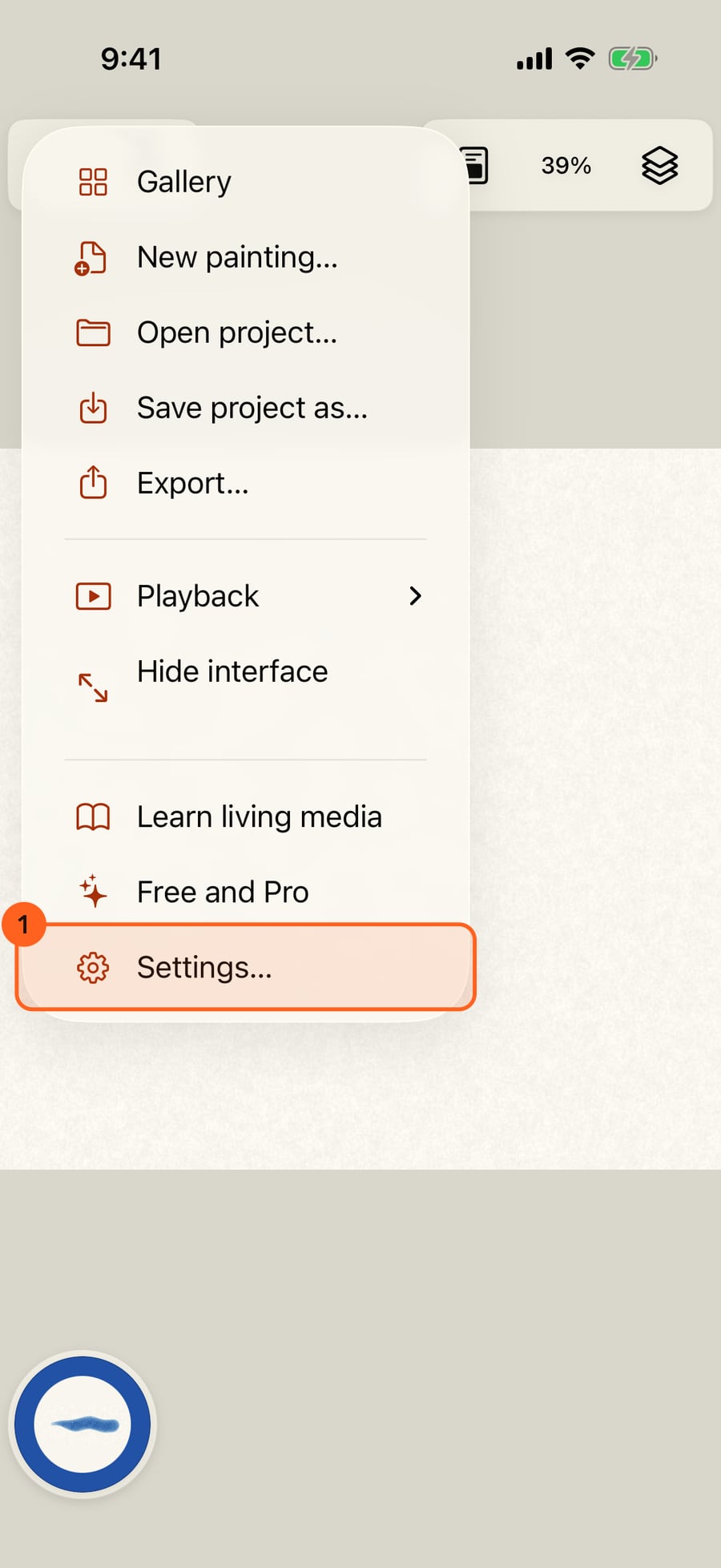Click the Open project folder icon
Image resolution: width=721 pixels, height=1568 pixels.
(x=93, y=333)
